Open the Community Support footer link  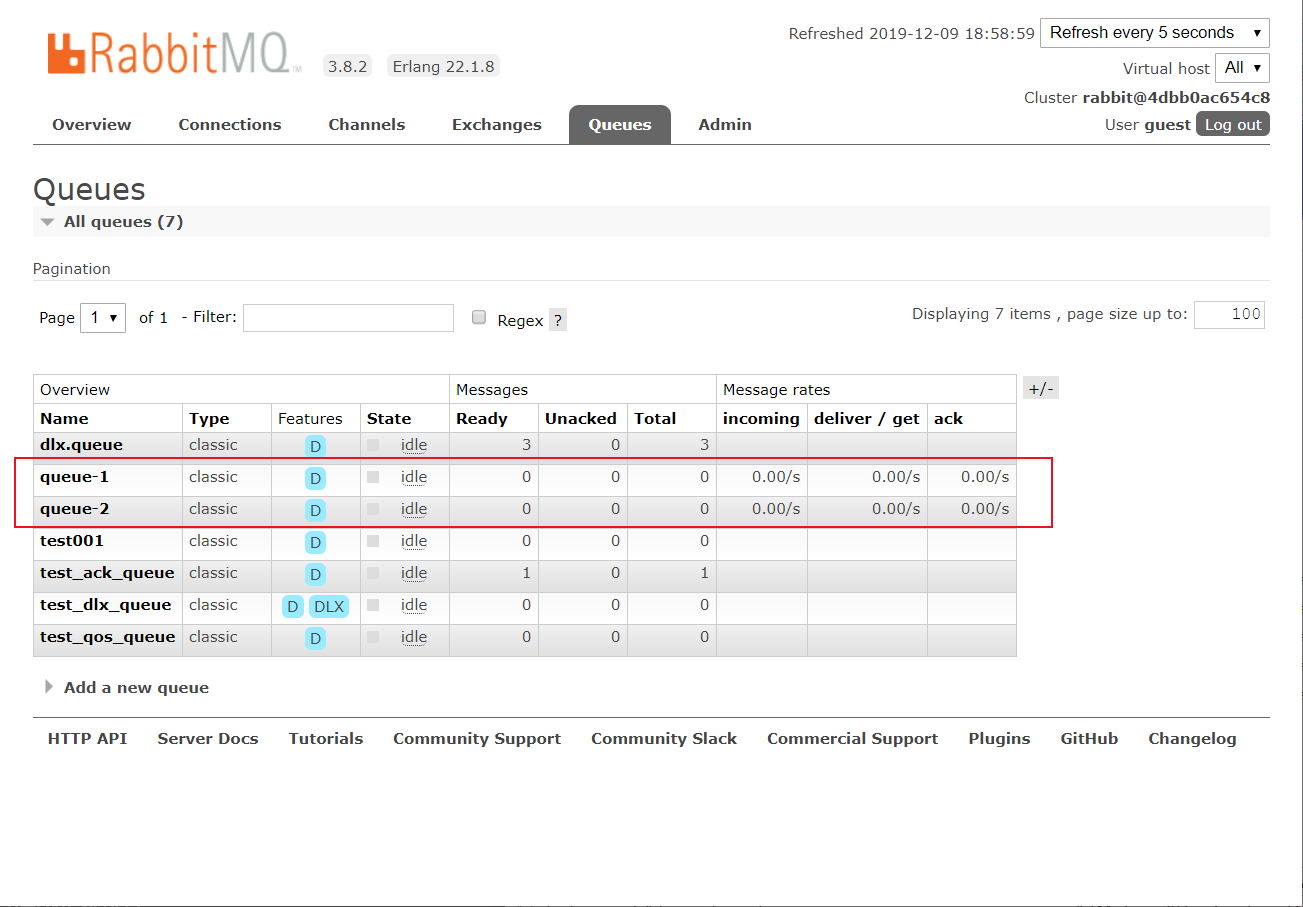click(x=477, y=739)
